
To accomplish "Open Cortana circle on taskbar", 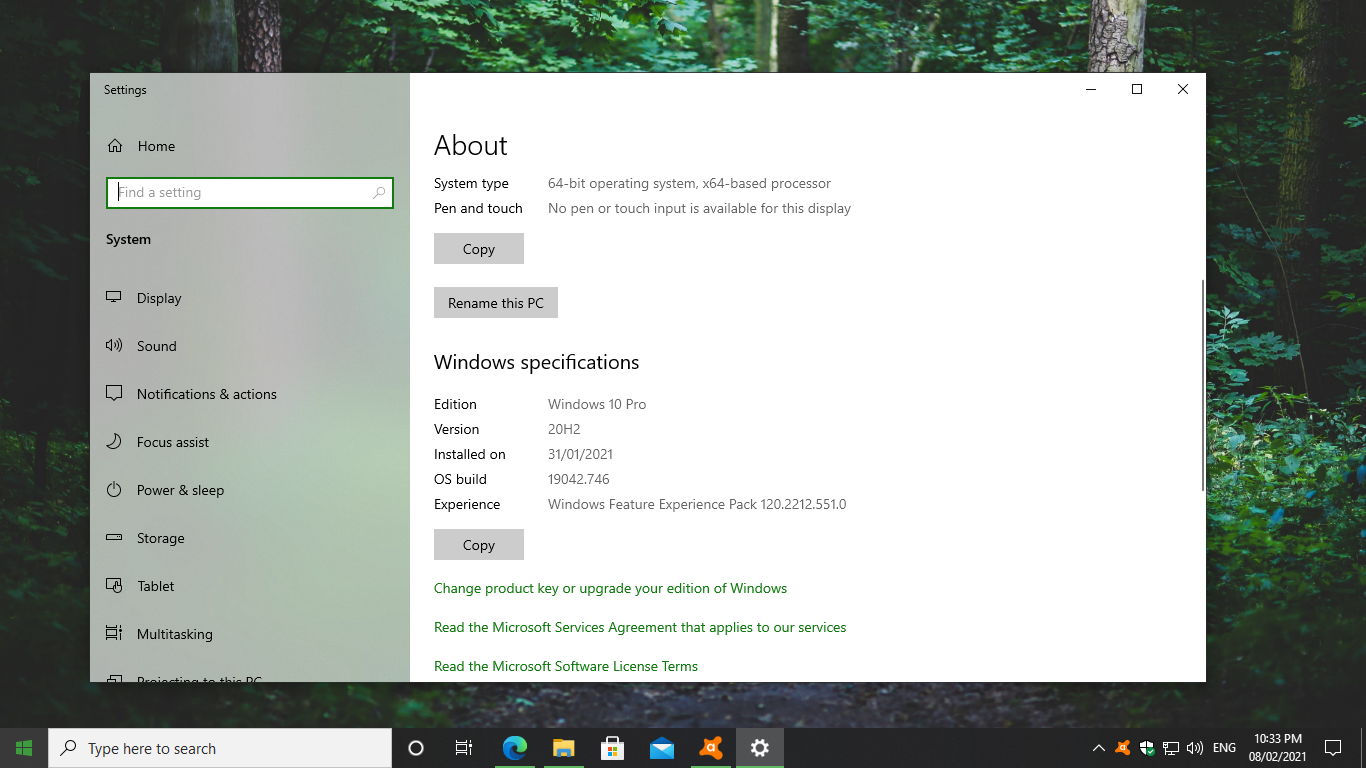I will point(416,748).
